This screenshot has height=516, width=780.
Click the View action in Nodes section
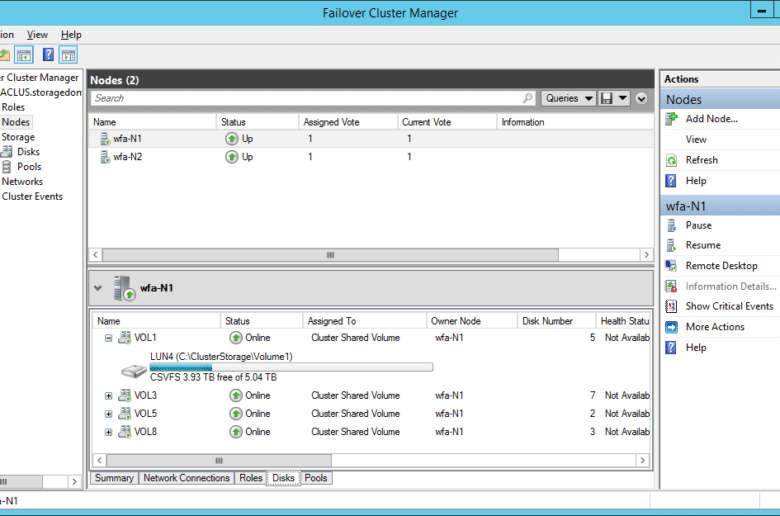[696, 140]
